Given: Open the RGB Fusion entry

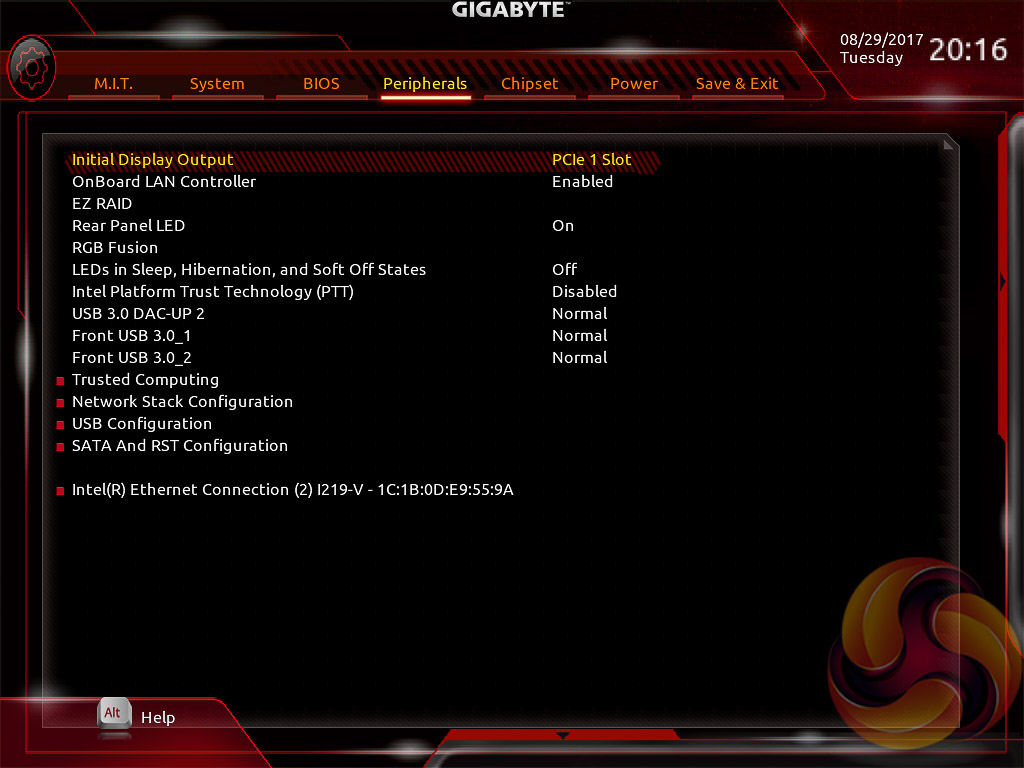Looking at the screenshot, I should tap(115, 248).
